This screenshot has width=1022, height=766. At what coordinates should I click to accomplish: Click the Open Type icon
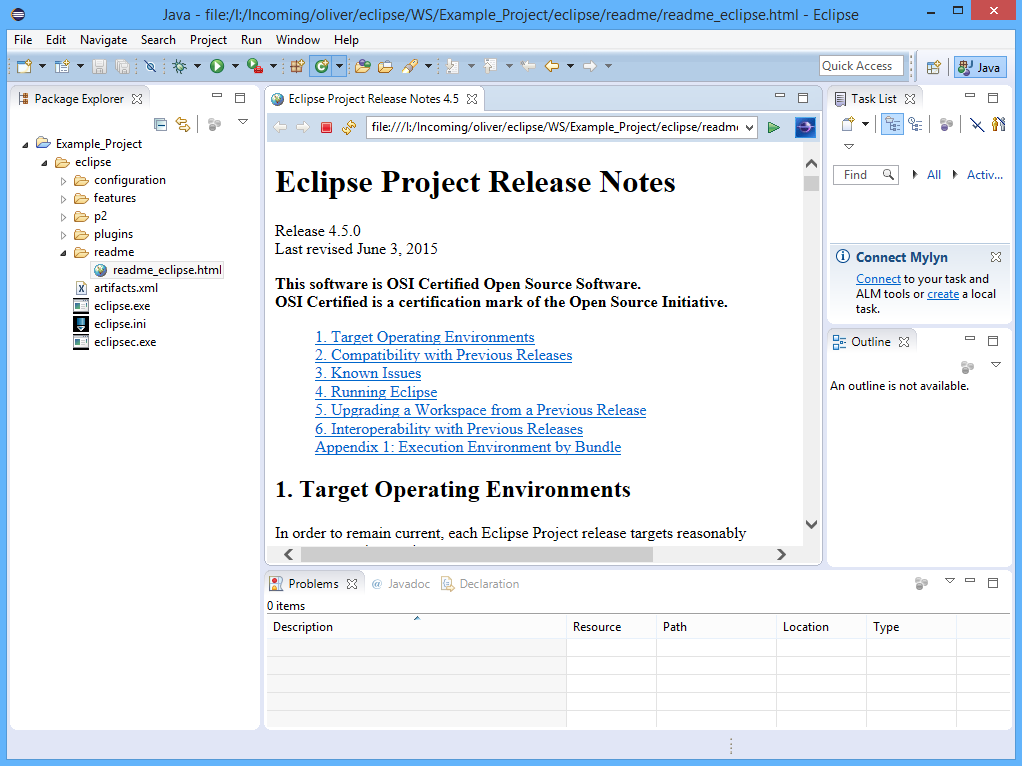click(x=363, y=66)
